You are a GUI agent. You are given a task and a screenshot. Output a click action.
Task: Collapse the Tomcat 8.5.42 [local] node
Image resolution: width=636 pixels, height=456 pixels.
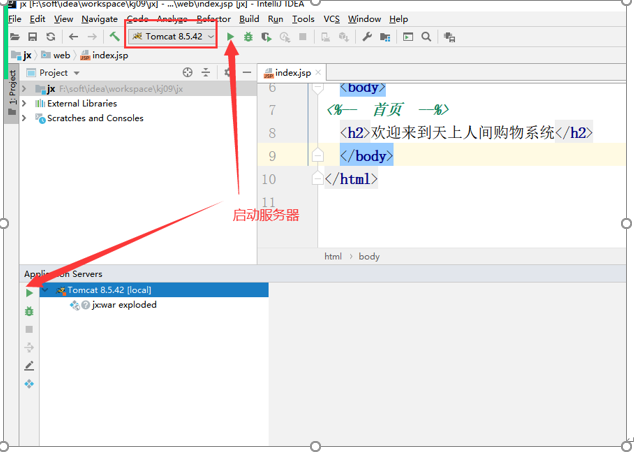click(46, 290)
